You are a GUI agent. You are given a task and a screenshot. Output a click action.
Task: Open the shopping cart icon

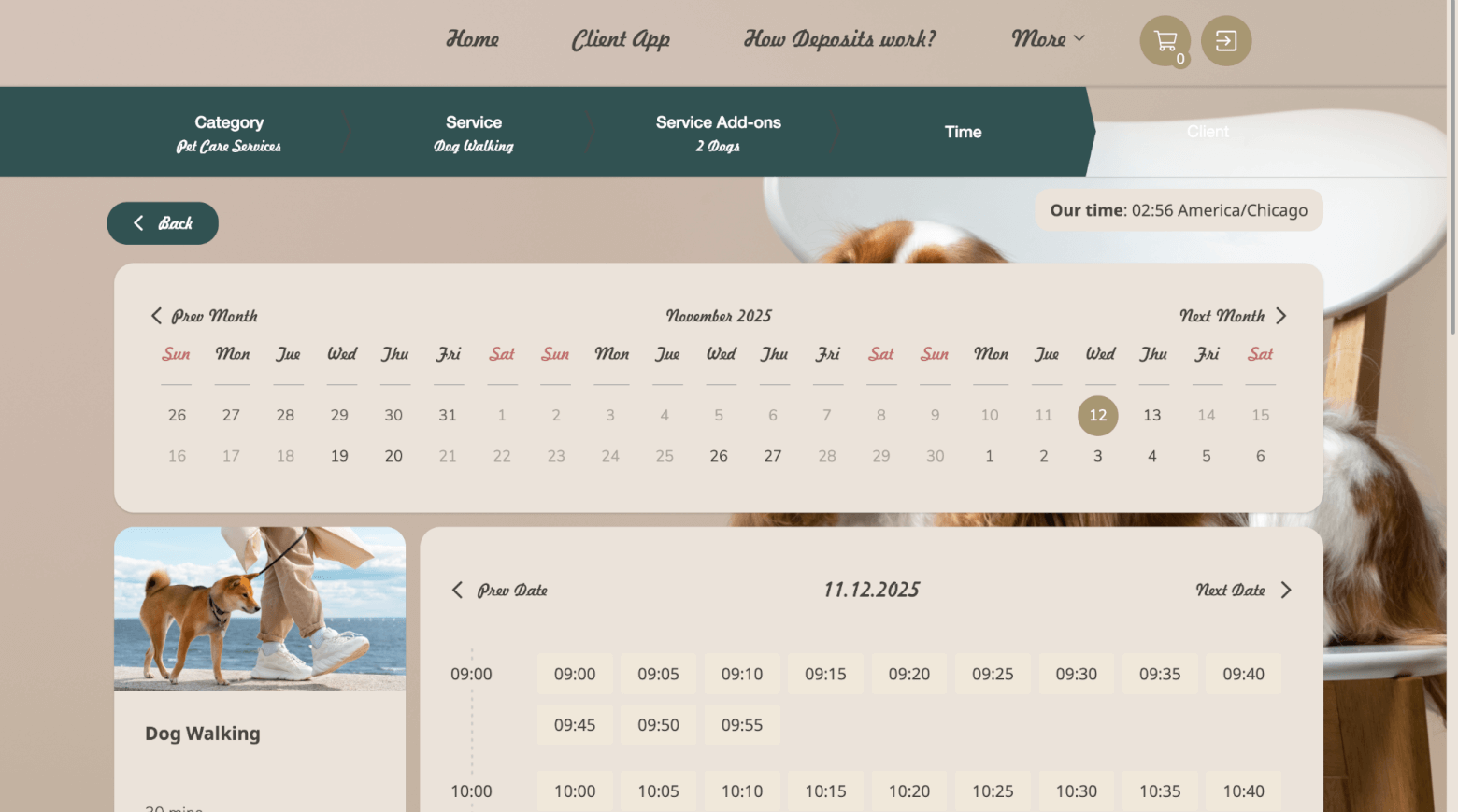pos(1164,40)
